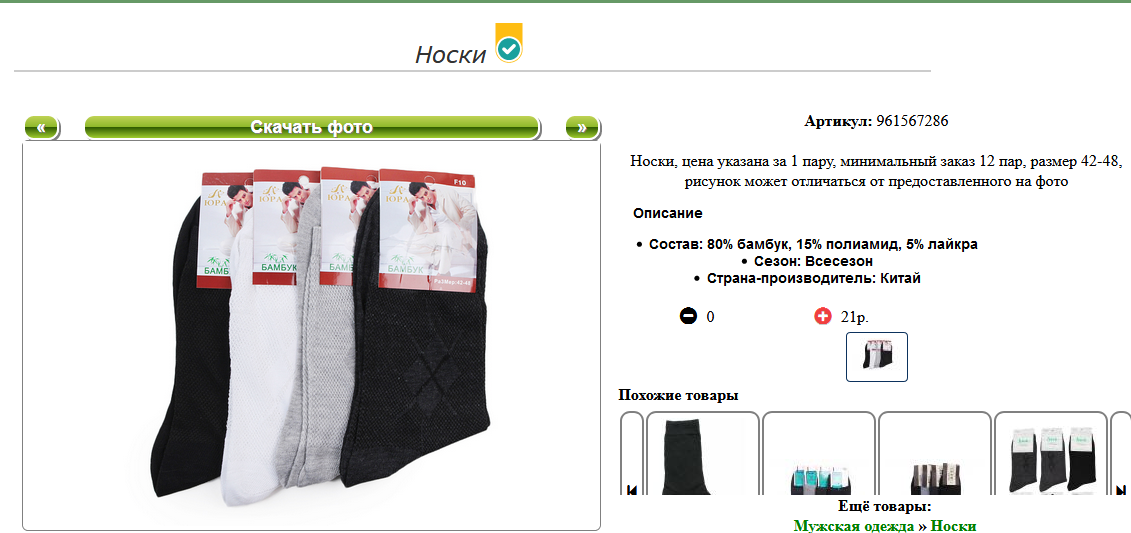
Task: Open similar item with teal boxed socks
Action: [819, 454]
